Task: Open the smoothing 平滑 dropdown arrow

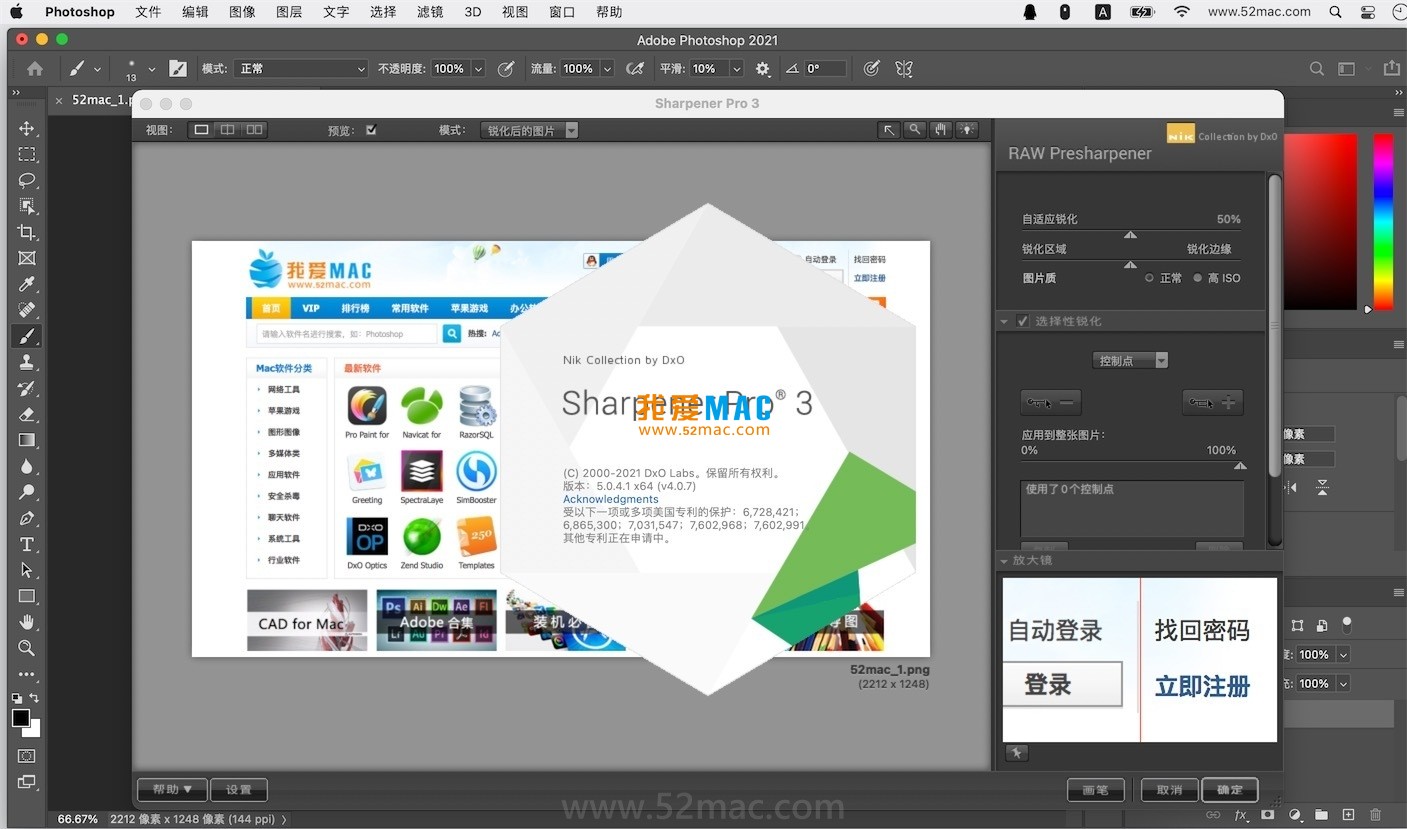Action: point(736,69)
